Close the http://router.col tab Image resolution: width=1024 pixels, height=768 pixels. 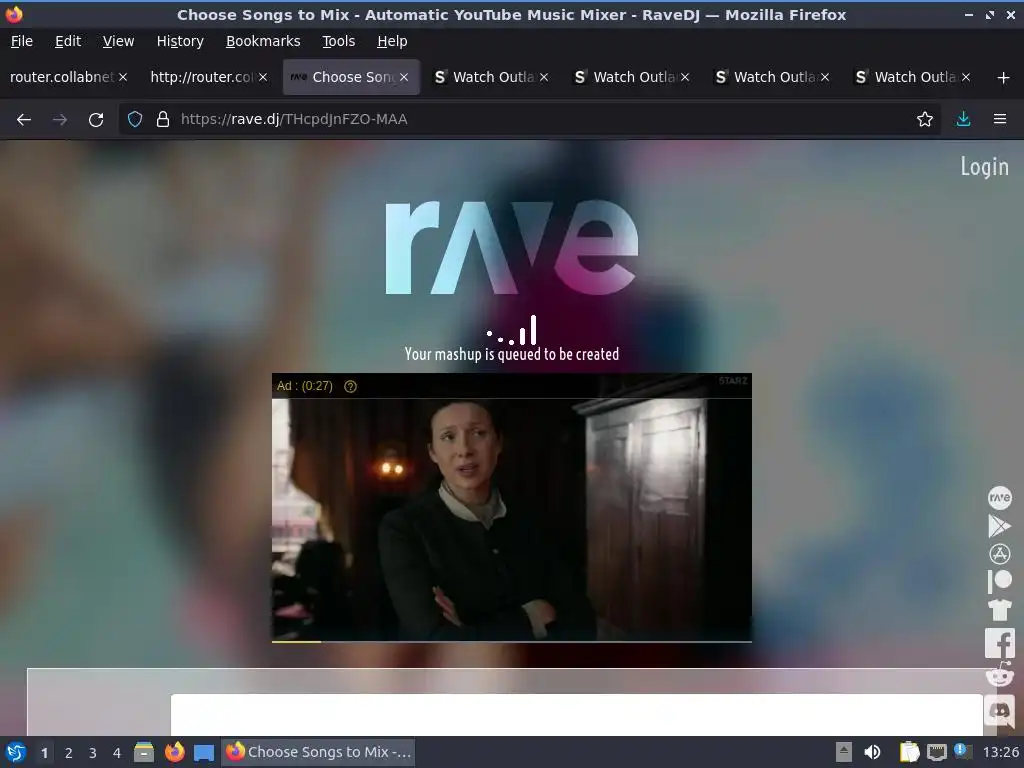click(x=263, y=77)
